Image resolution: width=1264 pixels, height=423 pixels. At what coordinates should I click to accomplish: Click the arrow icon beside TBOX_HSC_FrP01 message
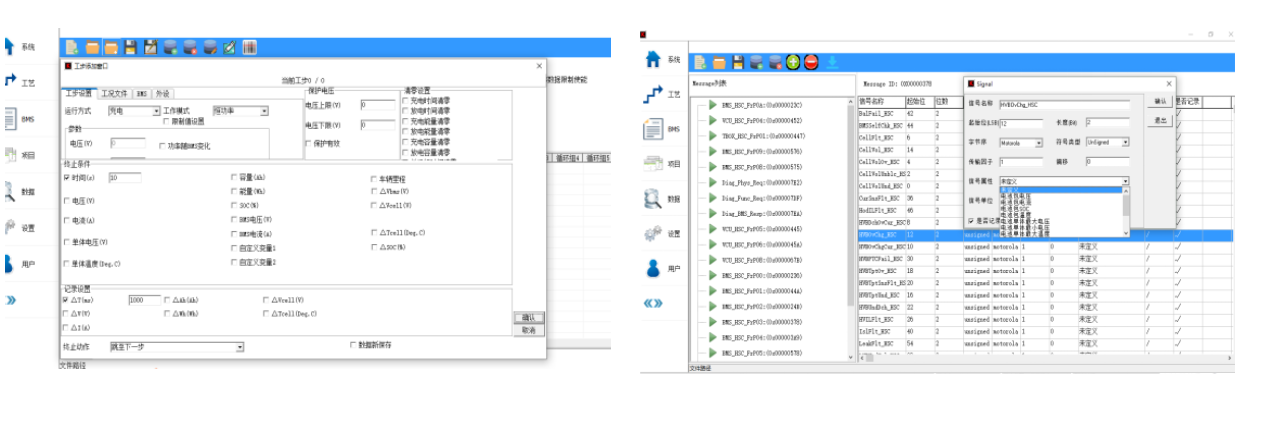pyautogui.click(x=712, y=136)
